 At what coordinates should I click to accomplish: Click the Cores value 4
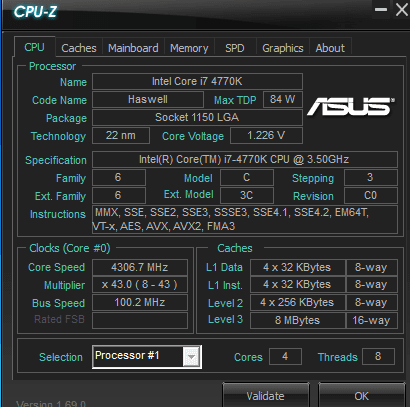point(285,357)
